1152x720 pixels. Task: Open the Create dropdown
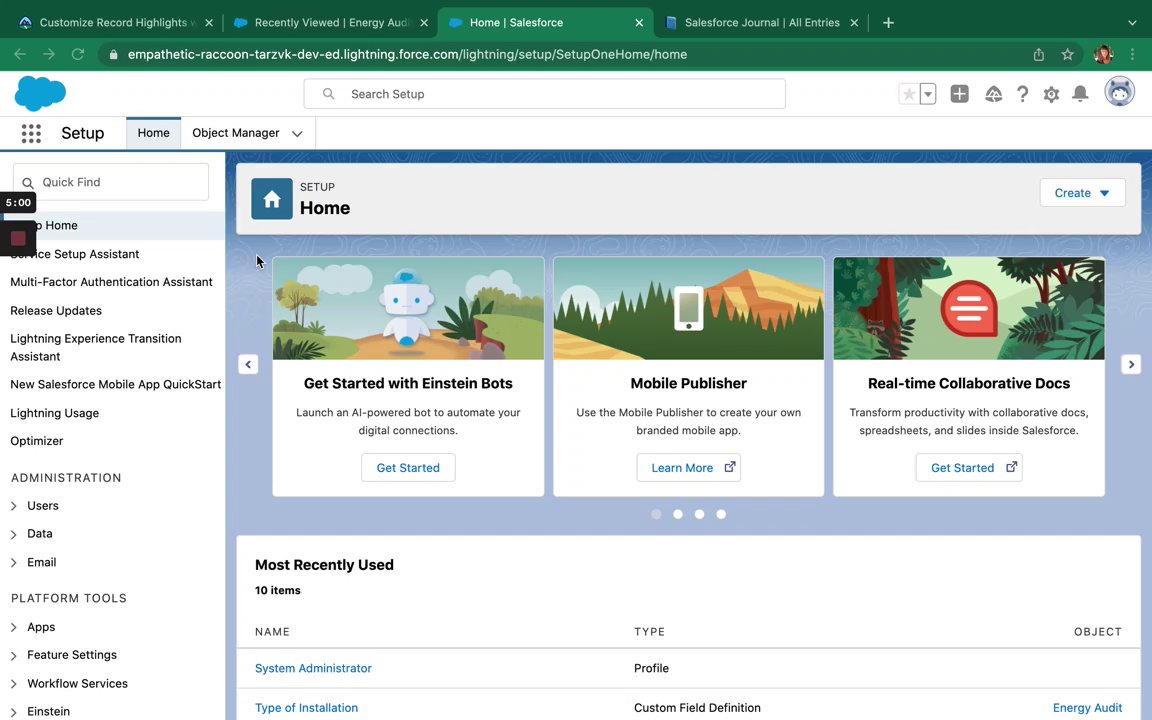click(1082, 192)
